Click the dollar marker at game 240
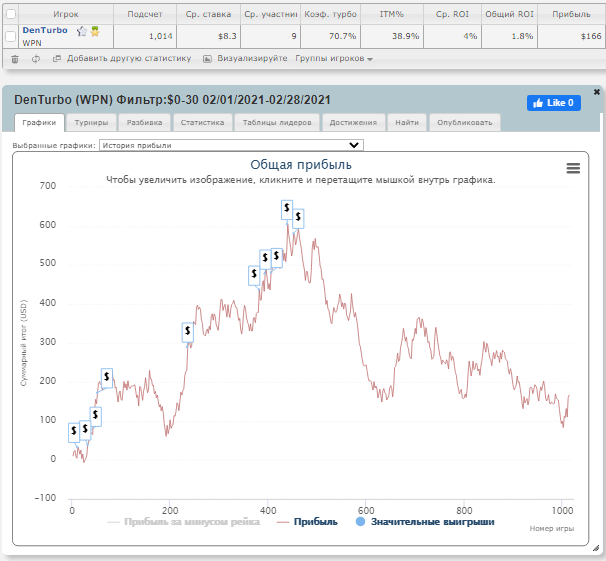The width and height of the screenshot is (606, 561). click(188, 332)
